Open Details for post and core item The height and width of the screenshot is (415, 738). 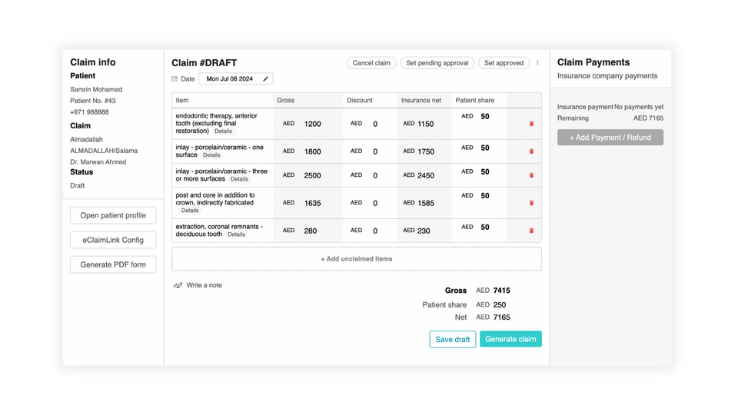click(190, 210)
